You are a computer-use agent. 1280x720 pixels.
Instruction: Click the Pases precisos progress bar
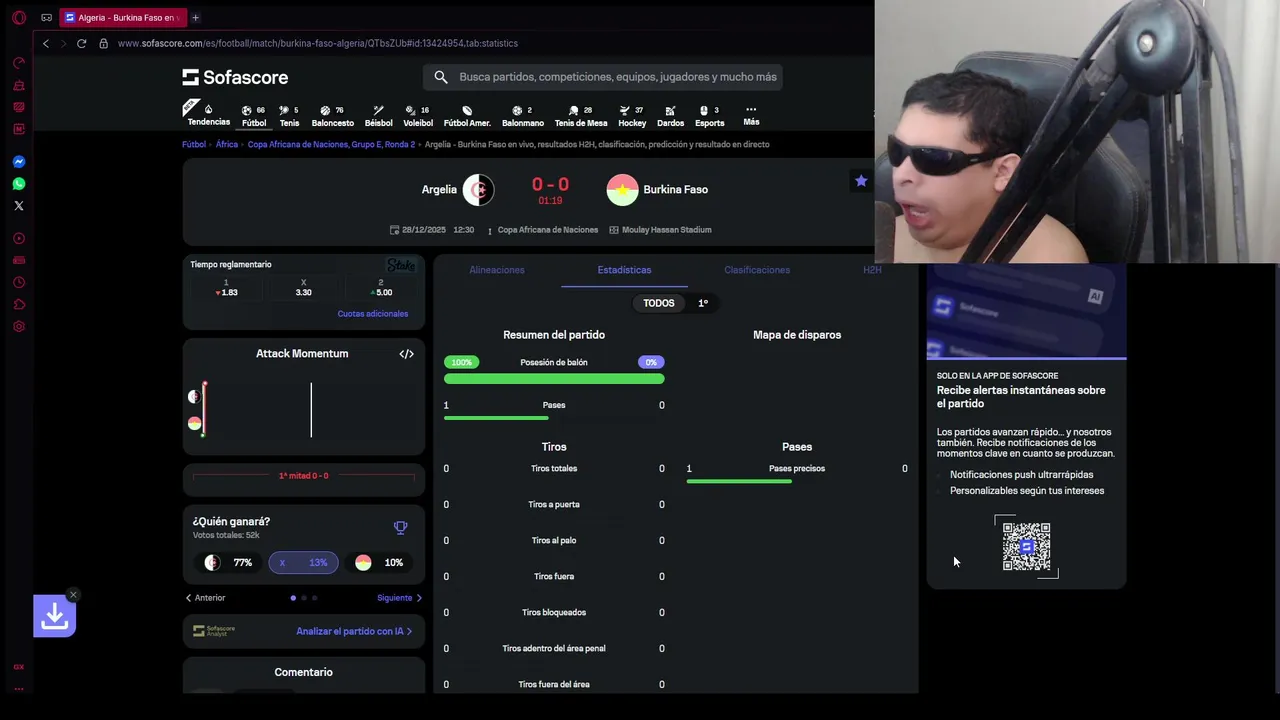coord(739,482)
